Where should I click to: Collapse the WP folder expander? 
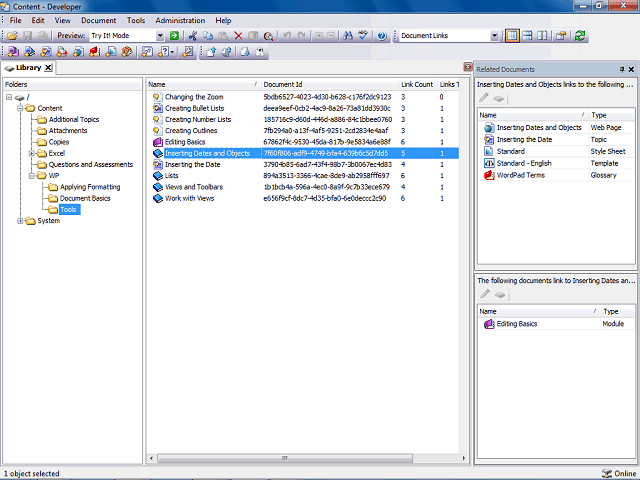point(31,176)
